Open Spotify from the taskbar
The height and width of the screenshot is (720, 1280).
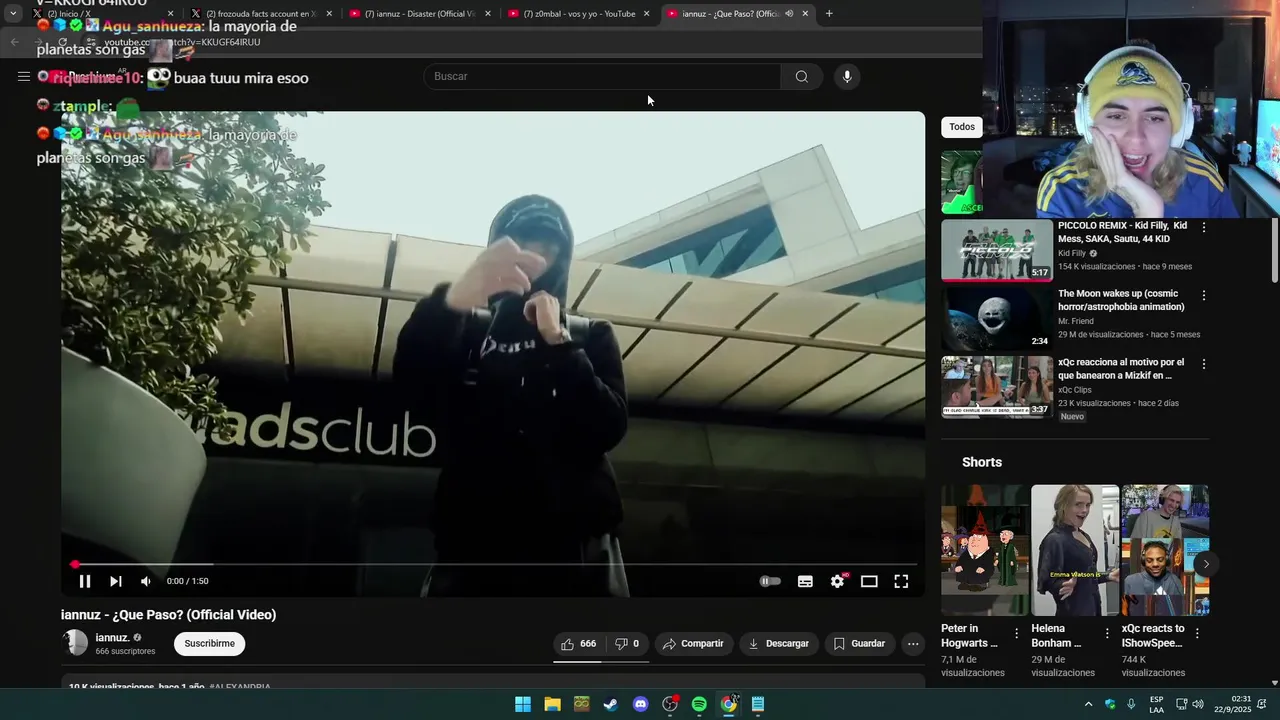click(699, 704)
